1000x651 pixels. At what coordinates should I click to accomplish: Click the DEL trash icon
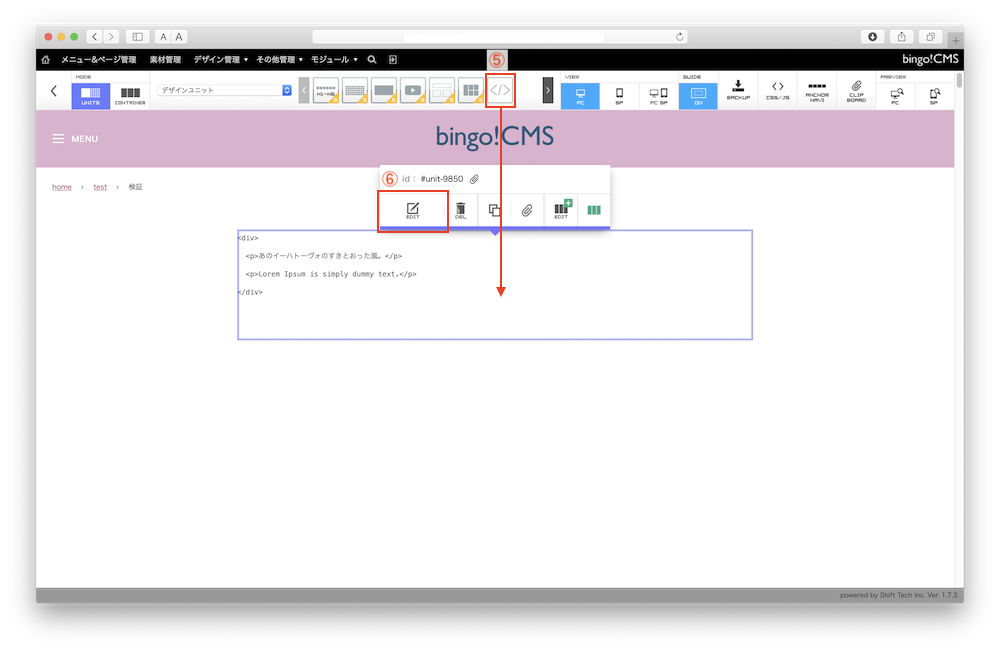point(460,210)
